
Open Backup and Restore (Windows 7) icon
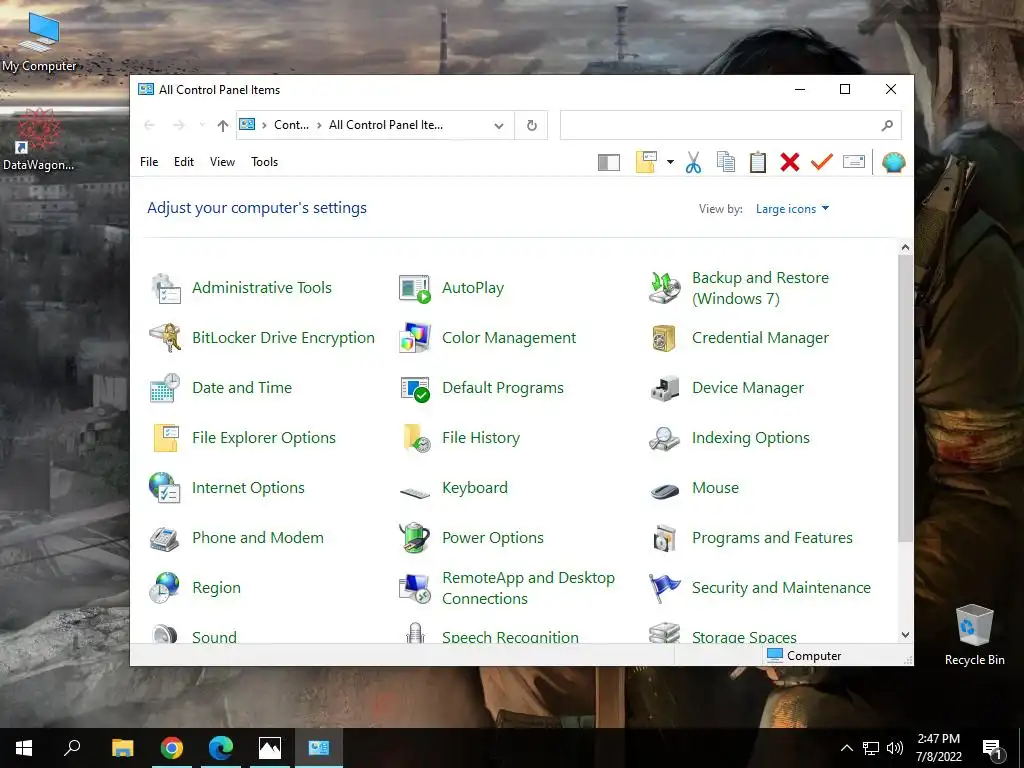[x=665, y=288]
